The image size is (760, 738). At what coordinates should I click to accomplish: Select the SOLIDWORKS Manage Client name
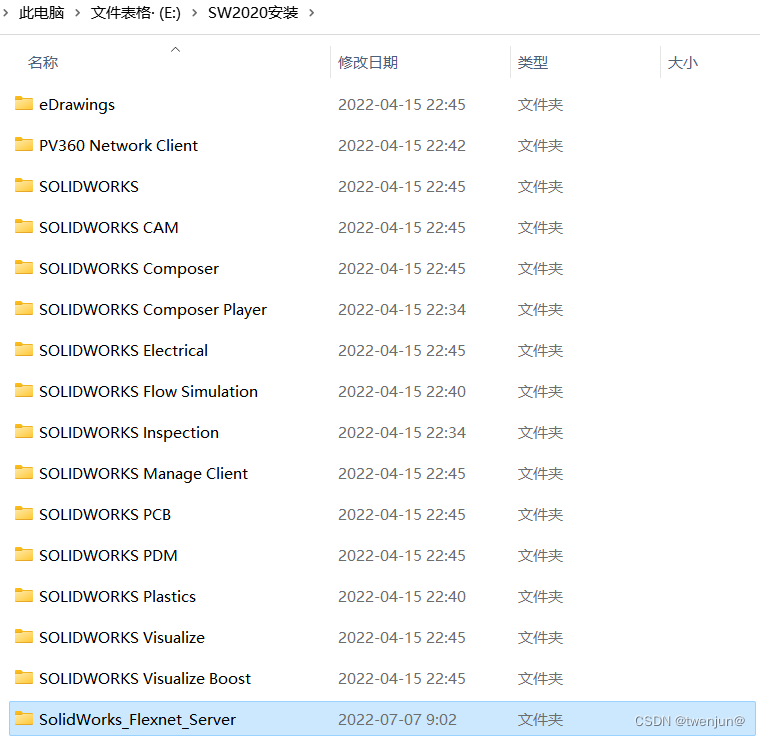(143, 474)
